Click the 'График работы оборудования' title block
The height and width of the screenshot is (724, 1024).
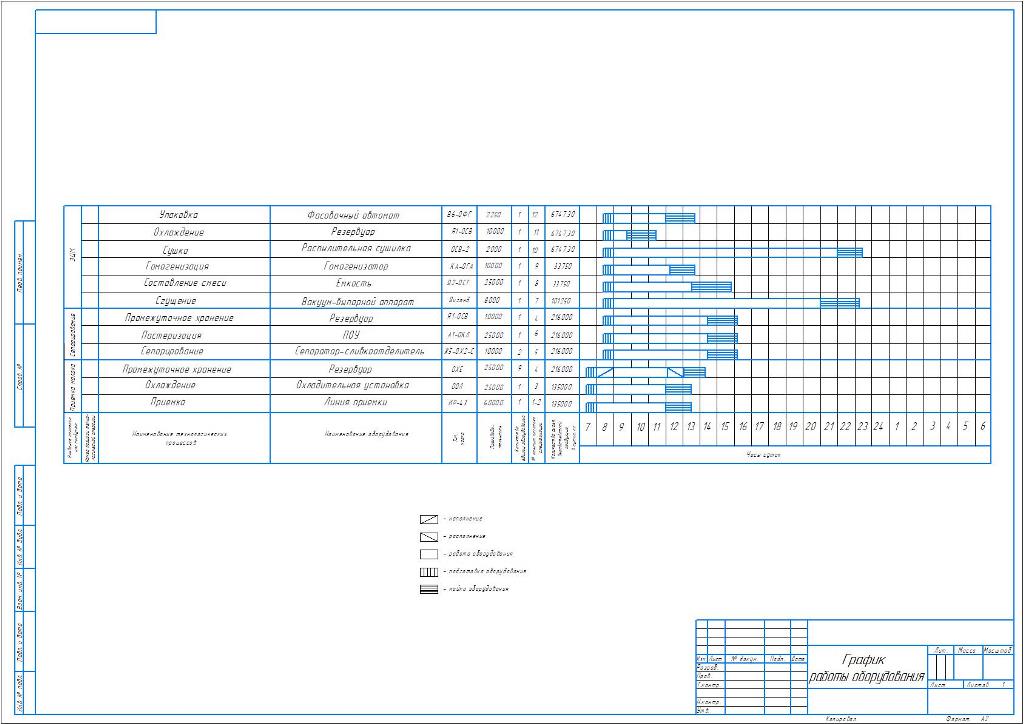867,668
